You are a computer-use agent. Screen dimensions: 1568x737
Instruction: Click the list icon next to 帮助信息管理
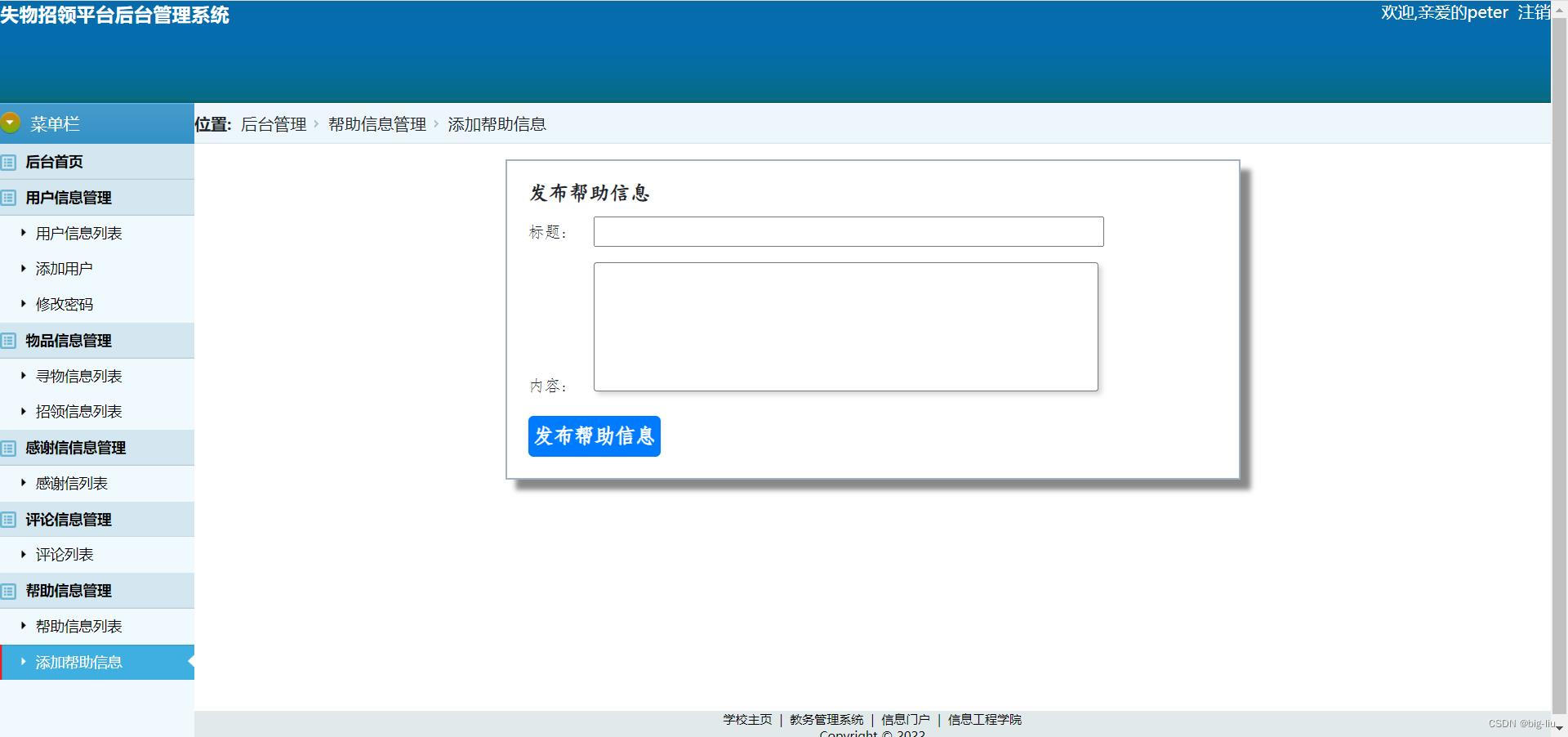point(8,591)
